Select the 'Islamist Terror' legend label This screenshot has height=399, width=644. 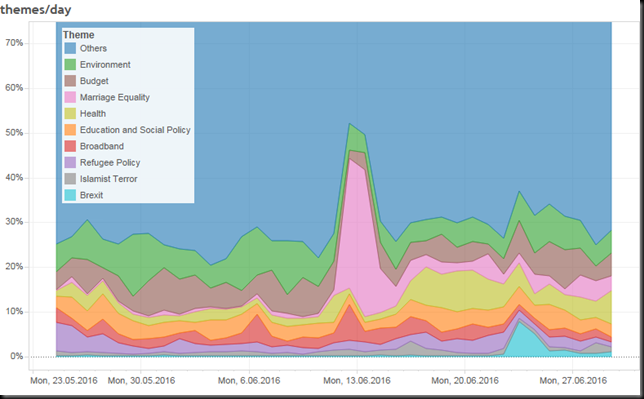pyautogui.click(x=108, y=179)
